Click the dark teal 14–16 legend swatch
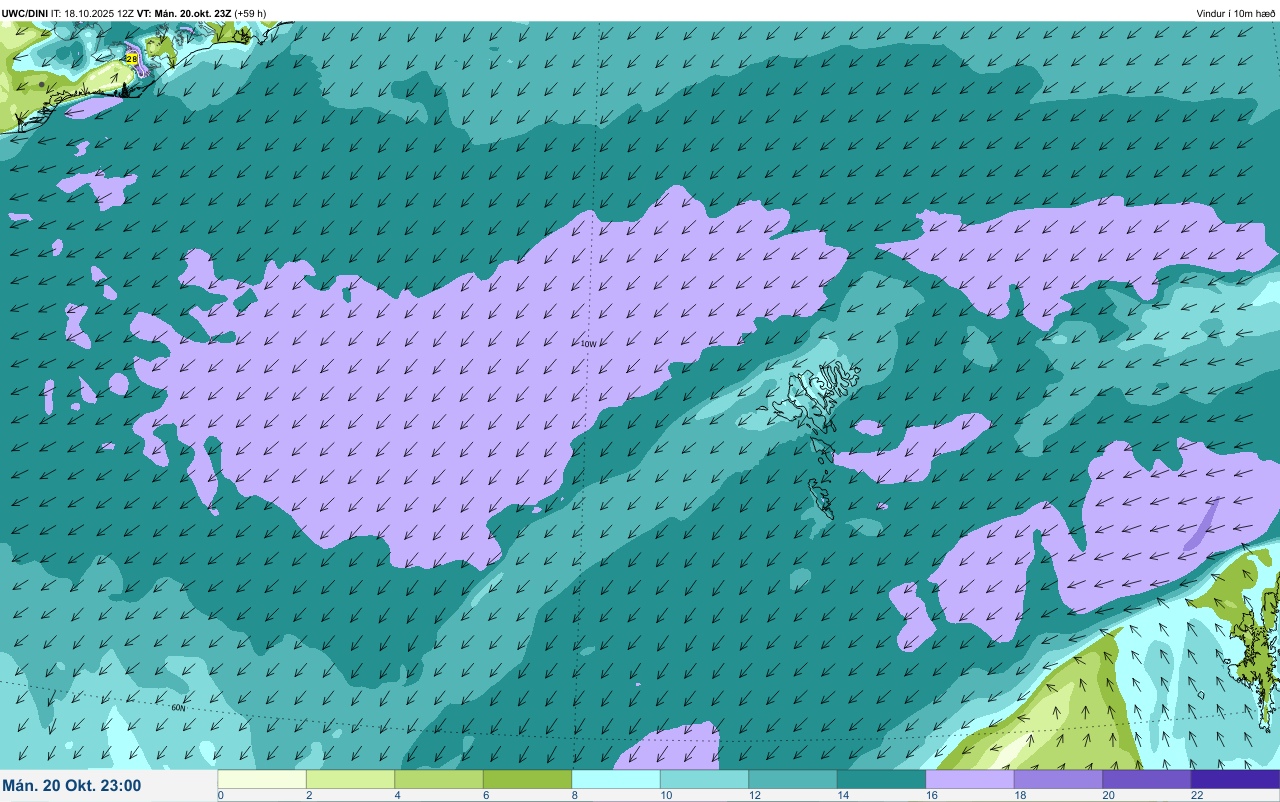Screen dimensions: 1280x802 [881, 779]
